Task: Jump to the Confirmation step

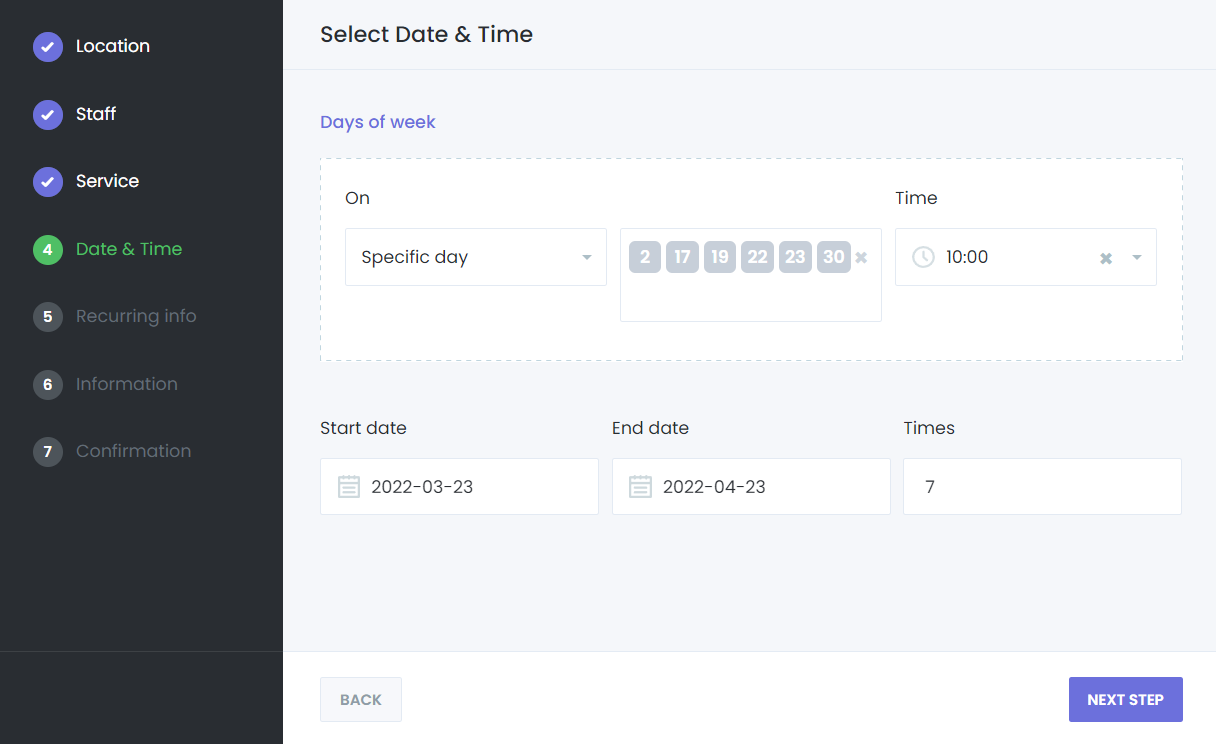Action: 133,451
